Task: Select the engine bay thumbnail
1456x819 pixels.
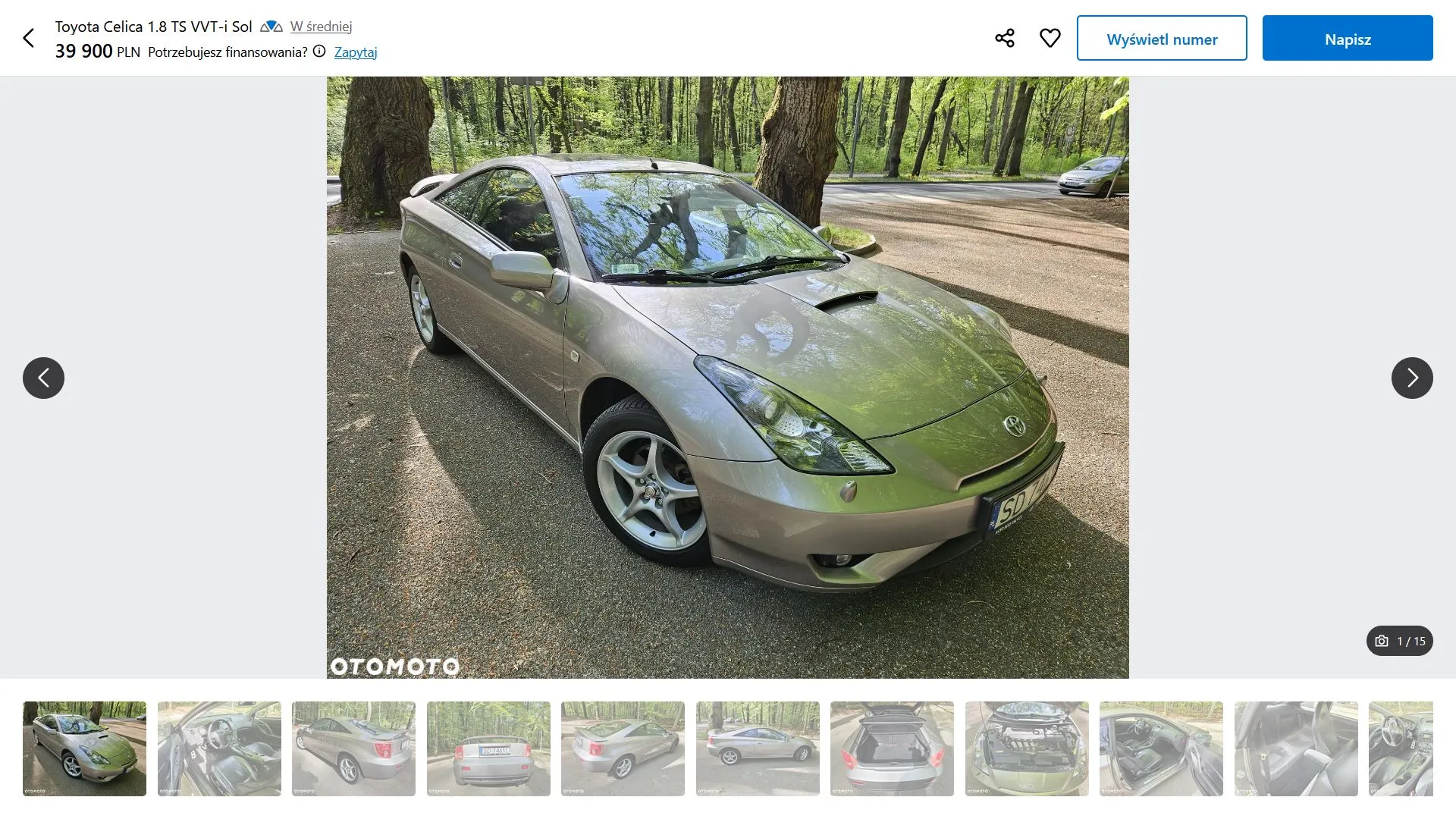Action: [1027, 748]
